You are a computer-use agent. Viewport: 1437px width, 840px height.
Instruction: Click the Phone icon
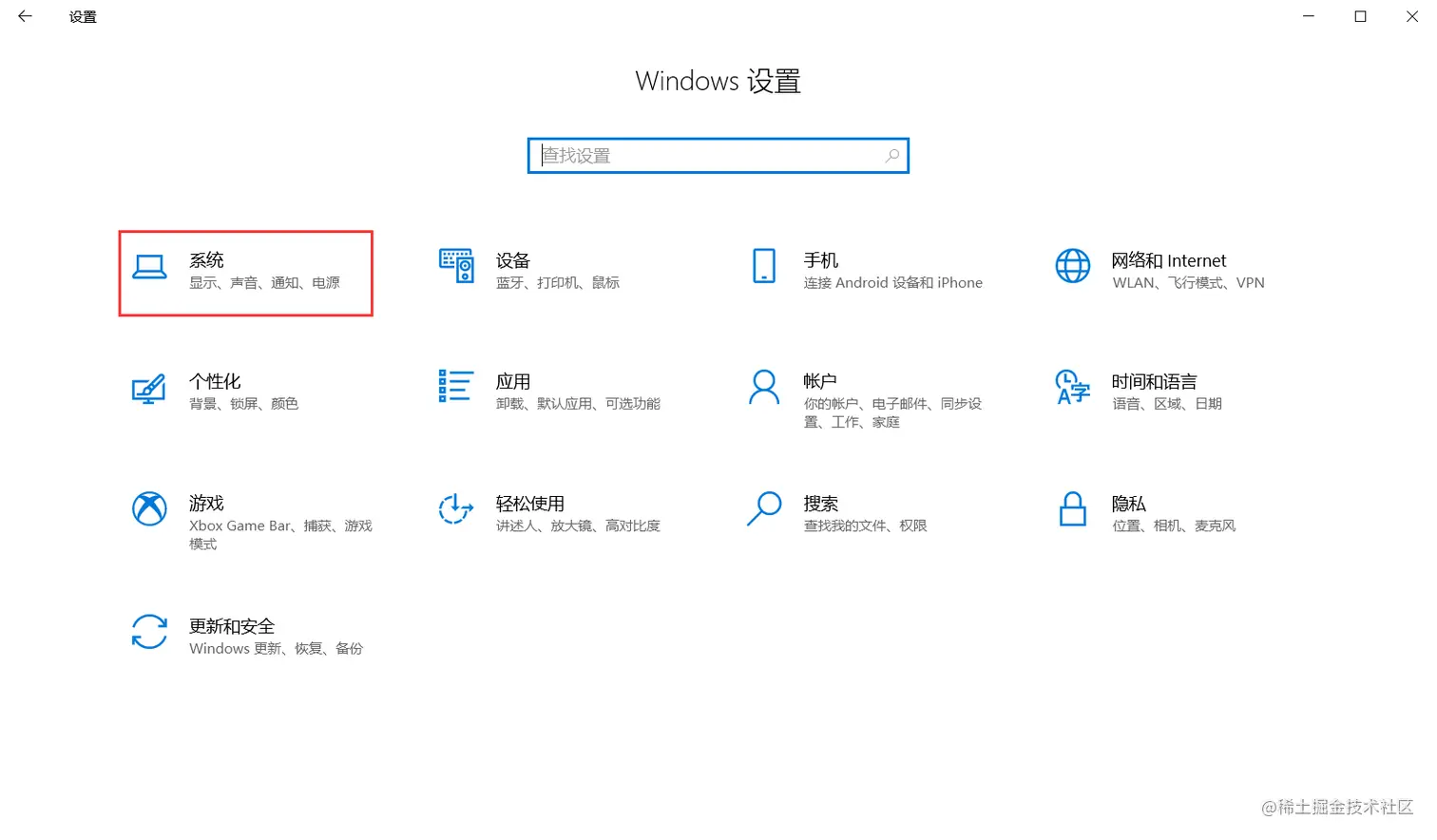pyautogui.click(x=764, y=266)
